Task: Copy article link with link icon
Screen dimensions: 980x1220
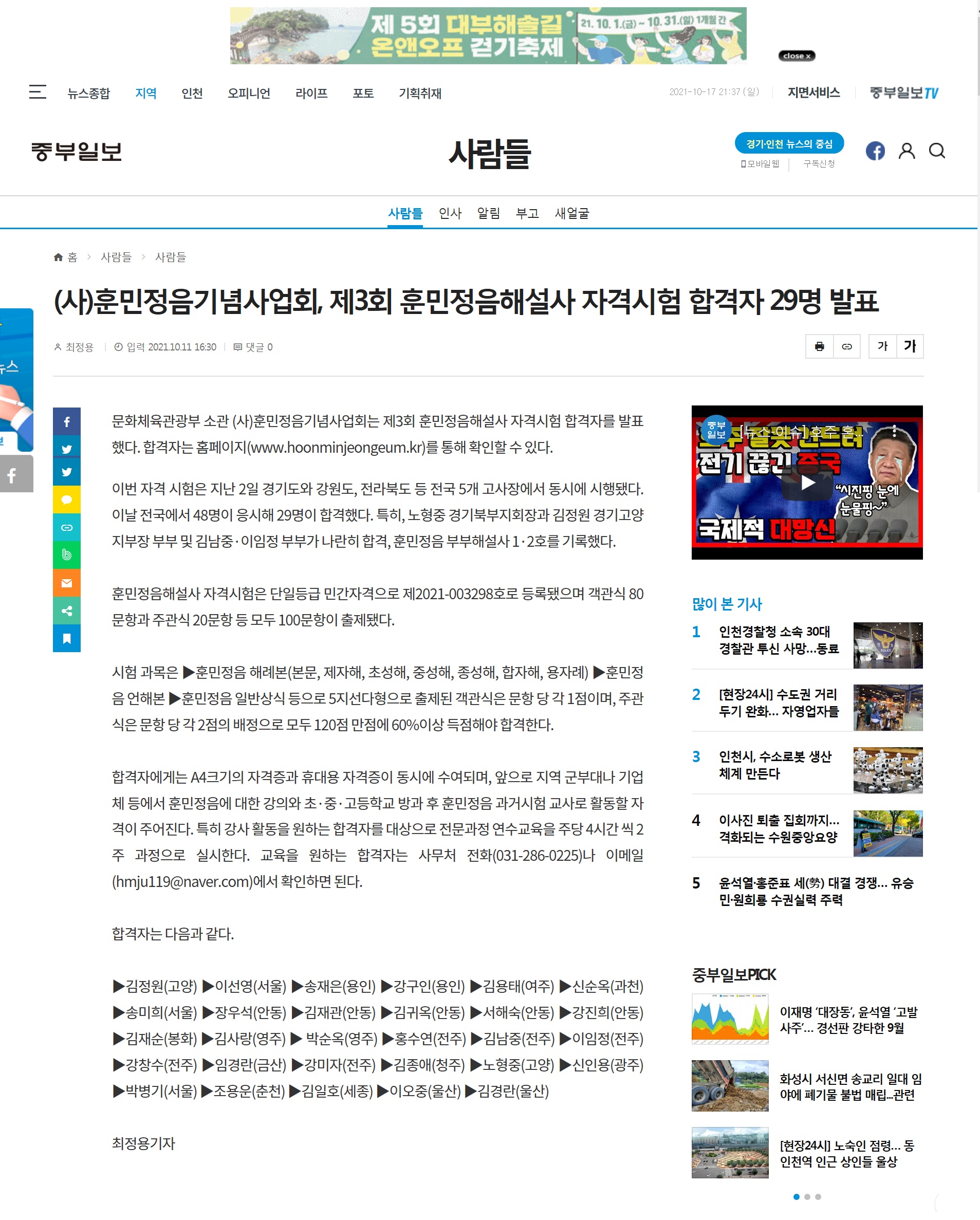Action: [846, 346]
